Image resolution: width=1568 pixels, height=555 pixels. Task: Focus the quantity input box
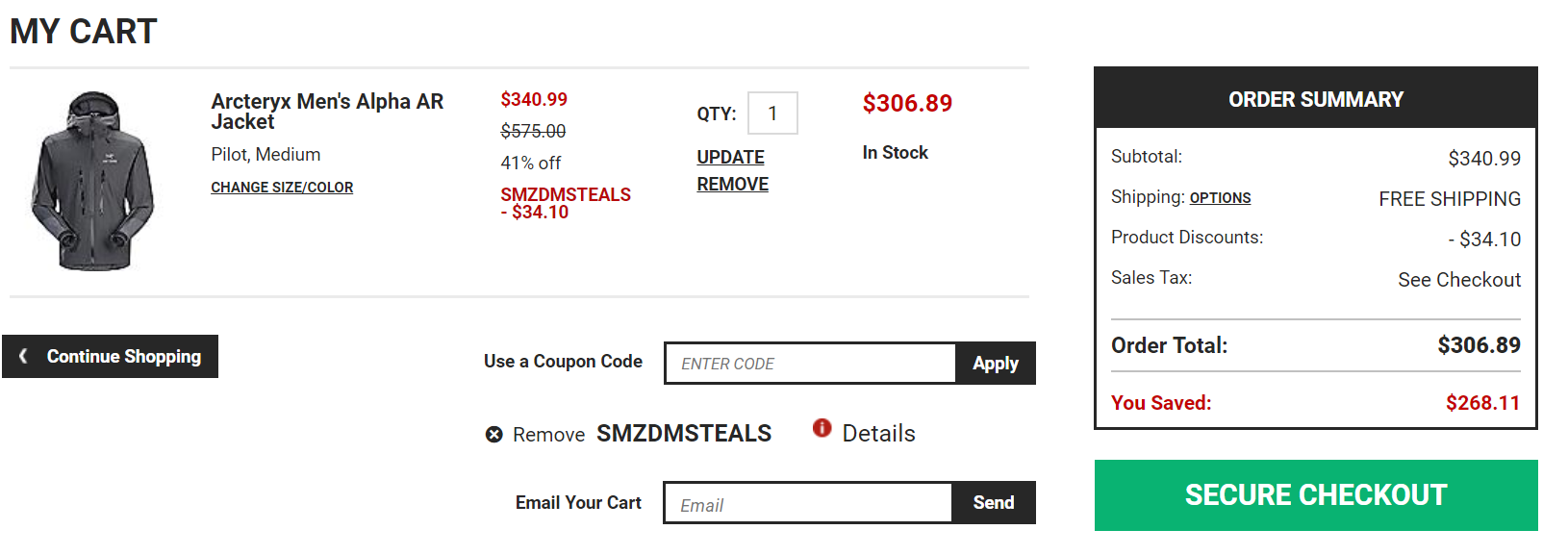tap(772, 114)
